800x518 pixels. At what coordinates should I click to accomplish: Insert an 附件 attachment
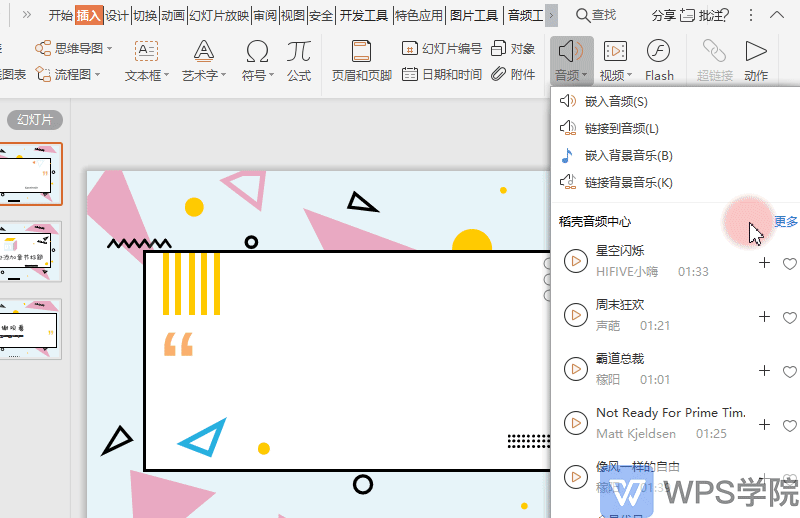[x=513, y=75]
